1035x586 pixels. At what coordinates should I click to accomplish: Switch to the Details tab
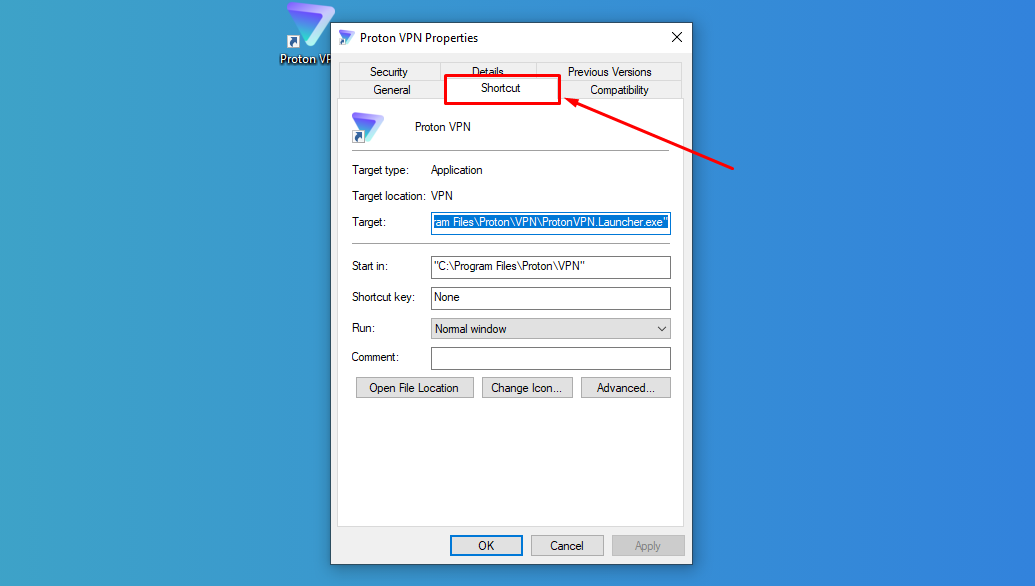[488, 70]
